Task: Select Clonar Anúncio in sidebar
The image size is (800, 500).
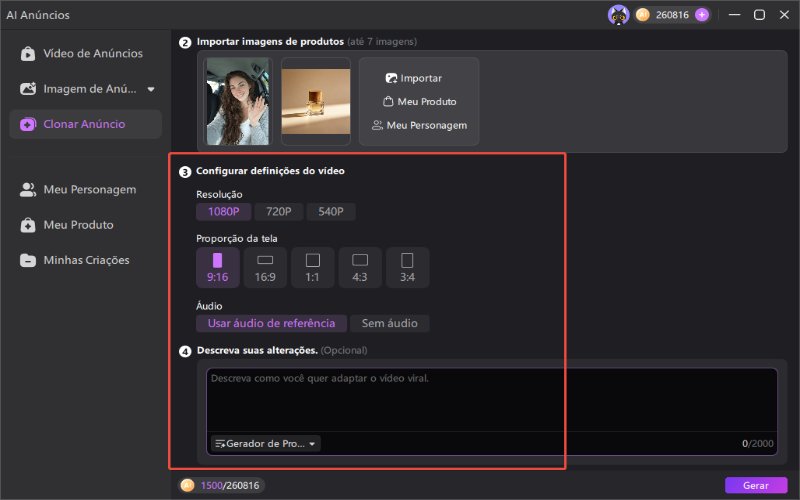Action: (86, 124)
